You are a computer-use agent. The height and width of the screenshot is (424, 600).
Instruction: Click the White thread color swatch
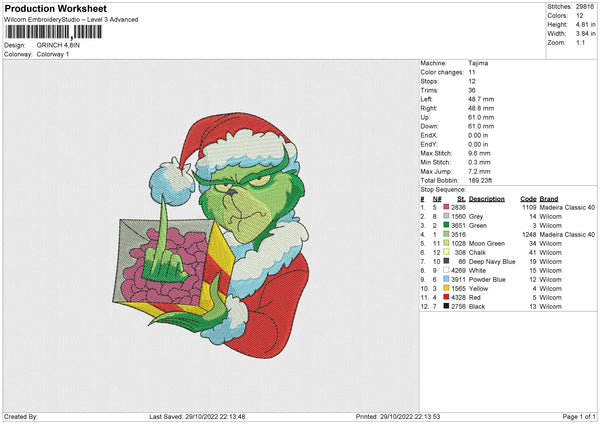point(446,270)
